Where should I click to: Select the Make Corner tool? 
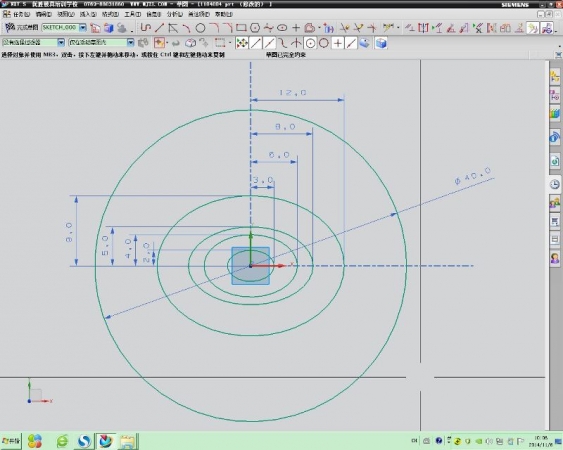[x=372, y=28]
